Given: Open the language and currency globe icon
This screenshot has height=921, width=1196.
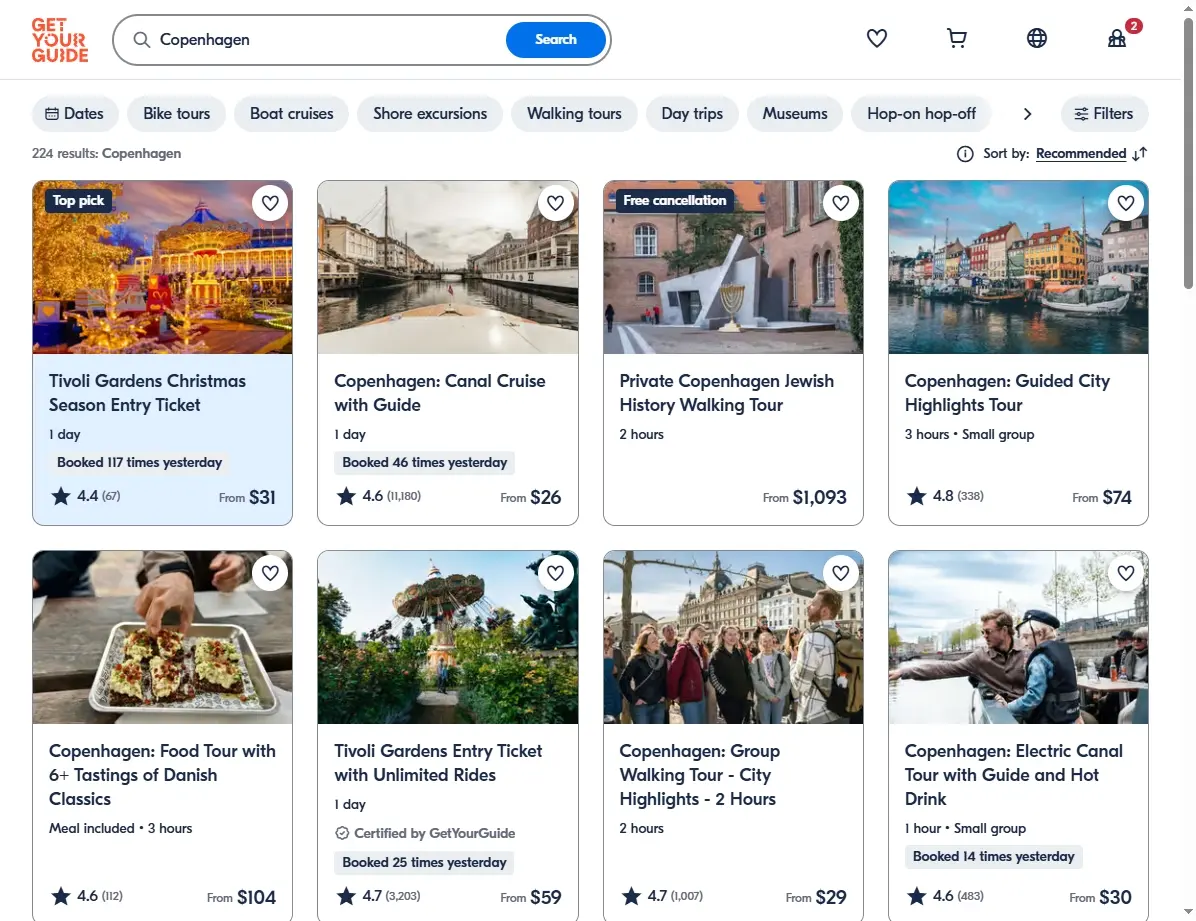Looking at the screenshot, I should pos(1037,38).
